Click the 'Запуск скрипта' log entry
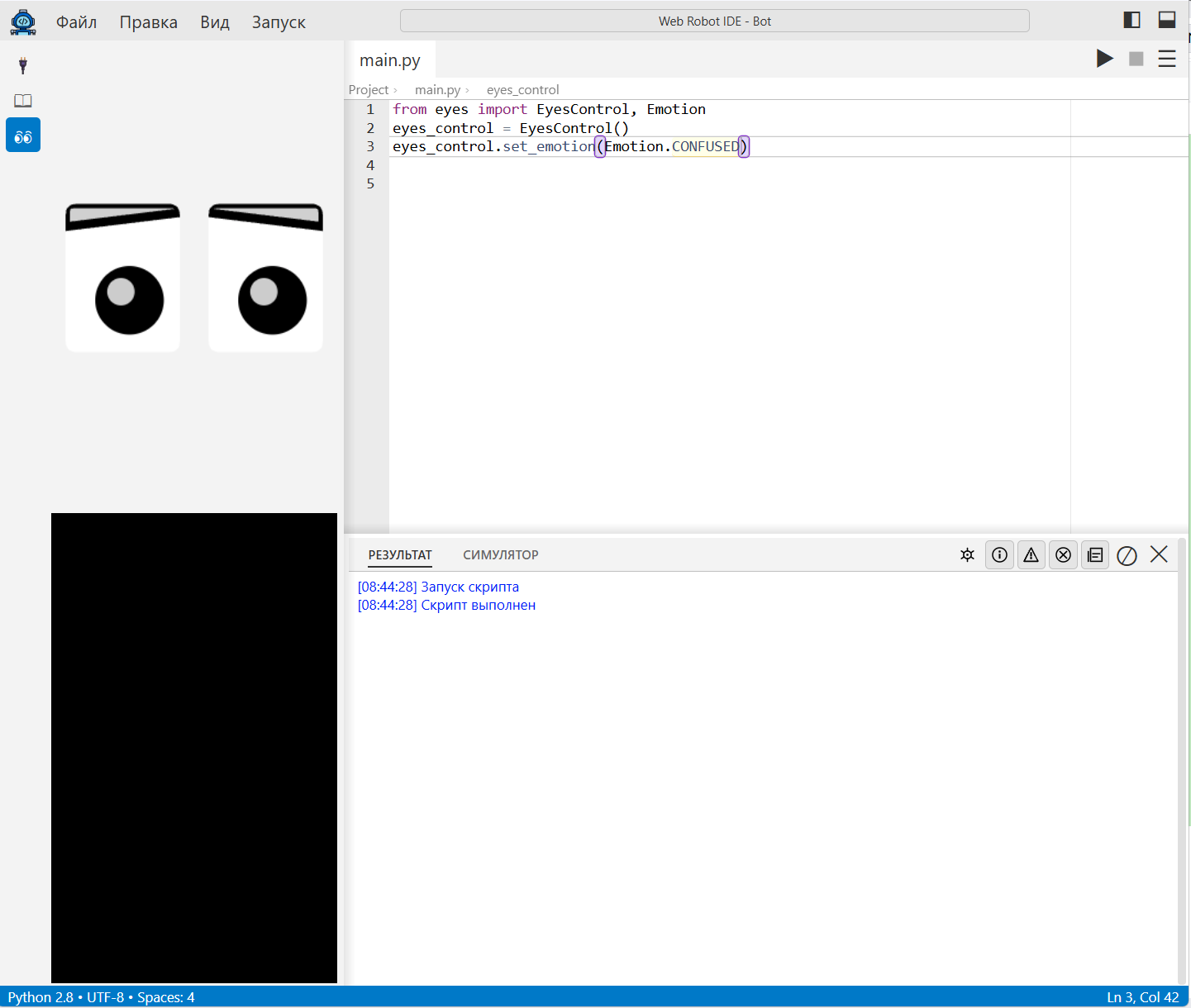 click(x=438, y=587)
